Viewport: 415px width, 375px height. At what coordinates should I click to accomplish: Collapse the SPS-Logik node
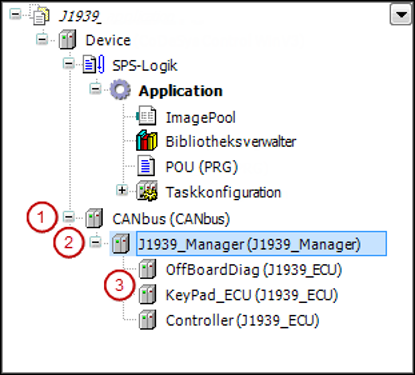(68, 63)
